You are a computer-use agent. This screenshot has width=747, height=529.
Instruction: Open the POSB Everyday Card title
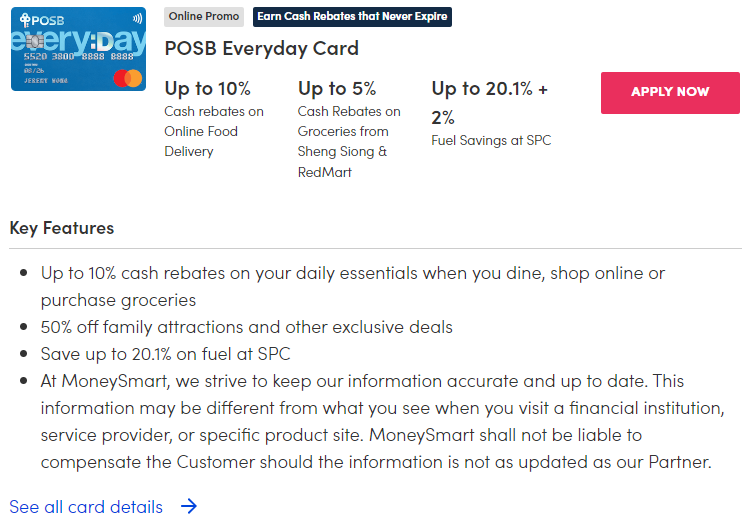(x=261, y=48)
